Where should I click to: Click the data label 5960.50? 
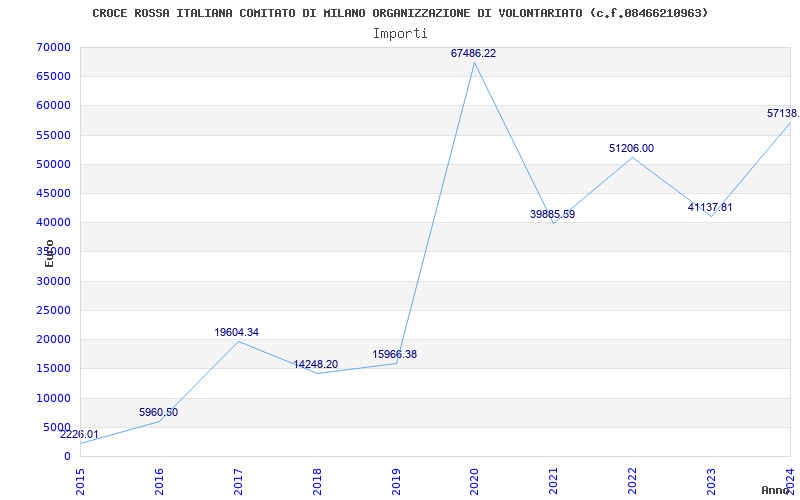click(x=158, y=412)
